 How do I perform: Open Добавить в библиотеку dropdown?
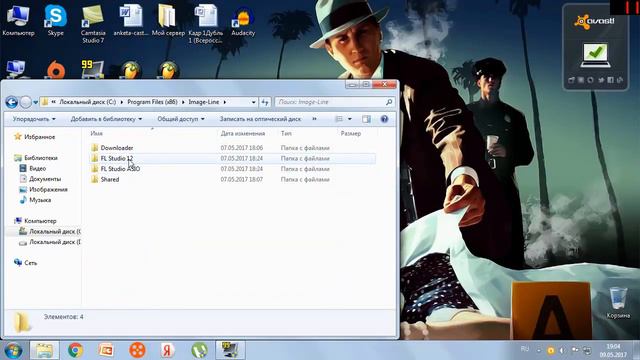[107, 119]
